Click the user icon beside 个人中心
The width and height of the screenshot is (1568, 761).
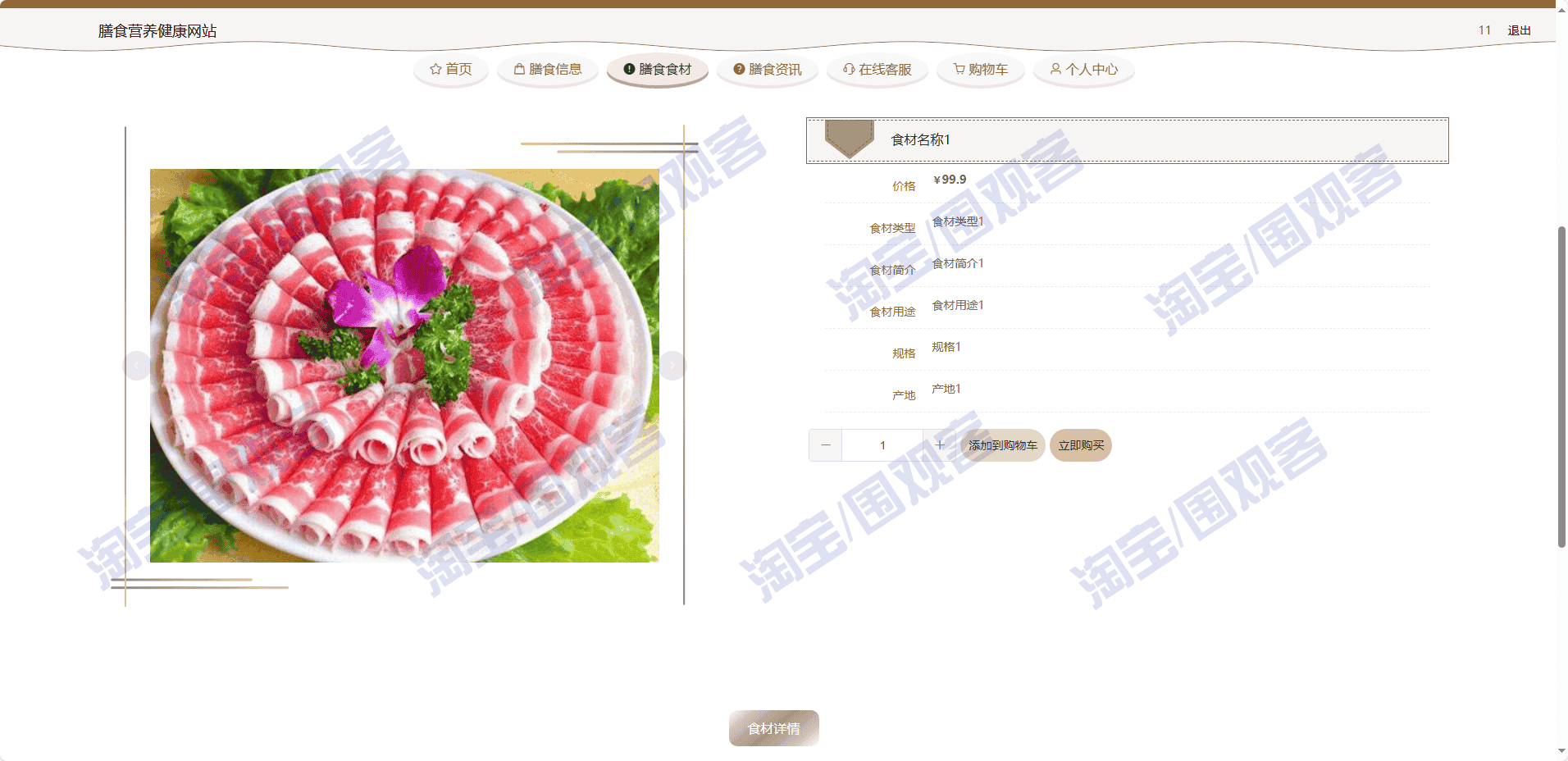[x=1055, y=70]
